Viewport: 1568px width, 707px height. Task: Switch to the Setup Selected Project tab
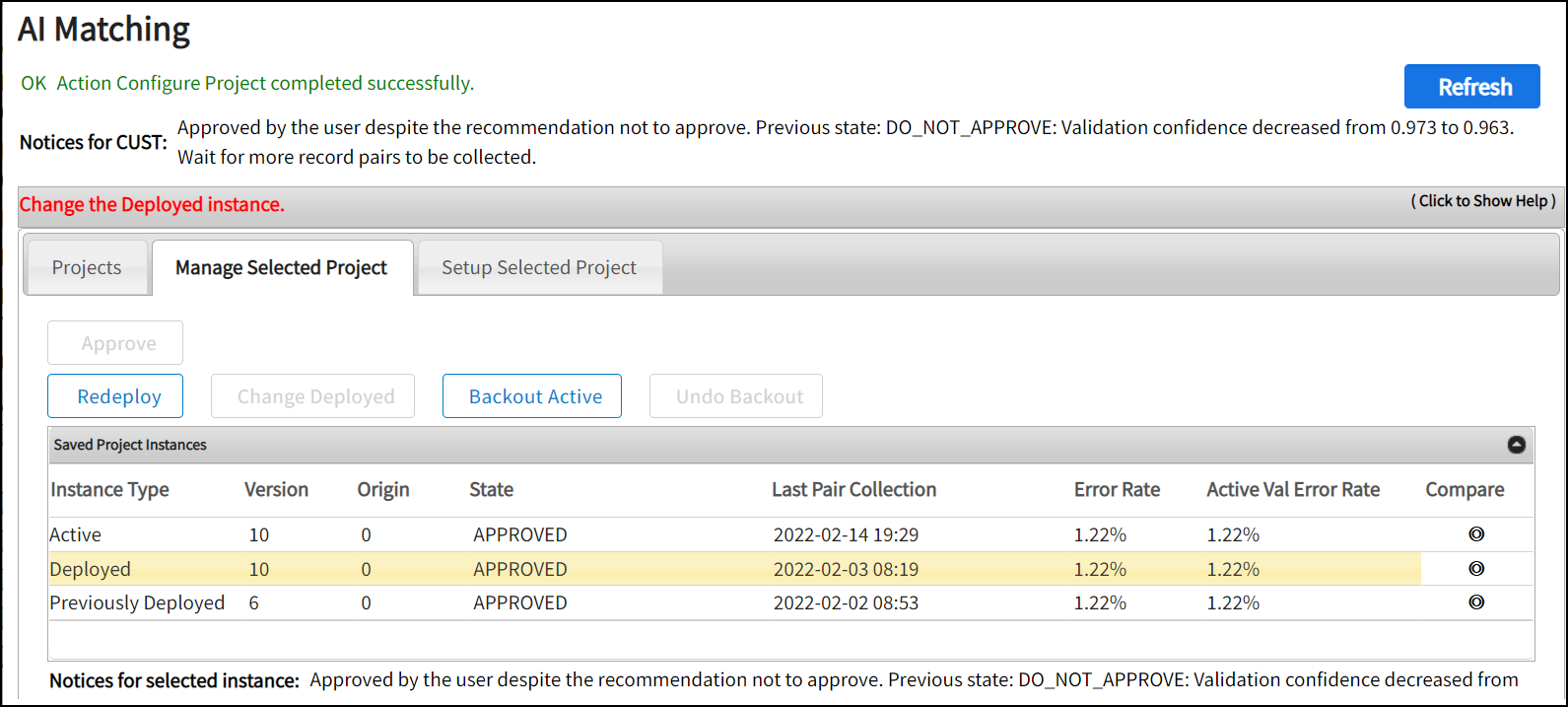click(539, 267)
